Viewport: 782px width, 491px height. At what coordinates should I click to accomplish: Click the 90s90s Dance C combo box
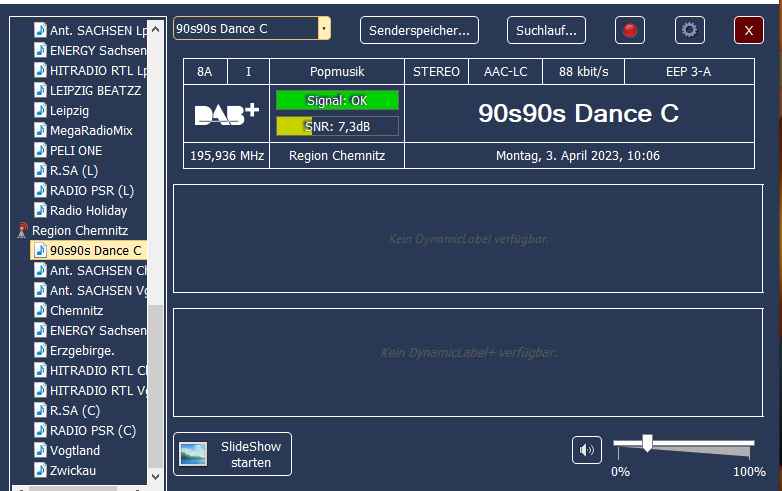click(244, 29)
